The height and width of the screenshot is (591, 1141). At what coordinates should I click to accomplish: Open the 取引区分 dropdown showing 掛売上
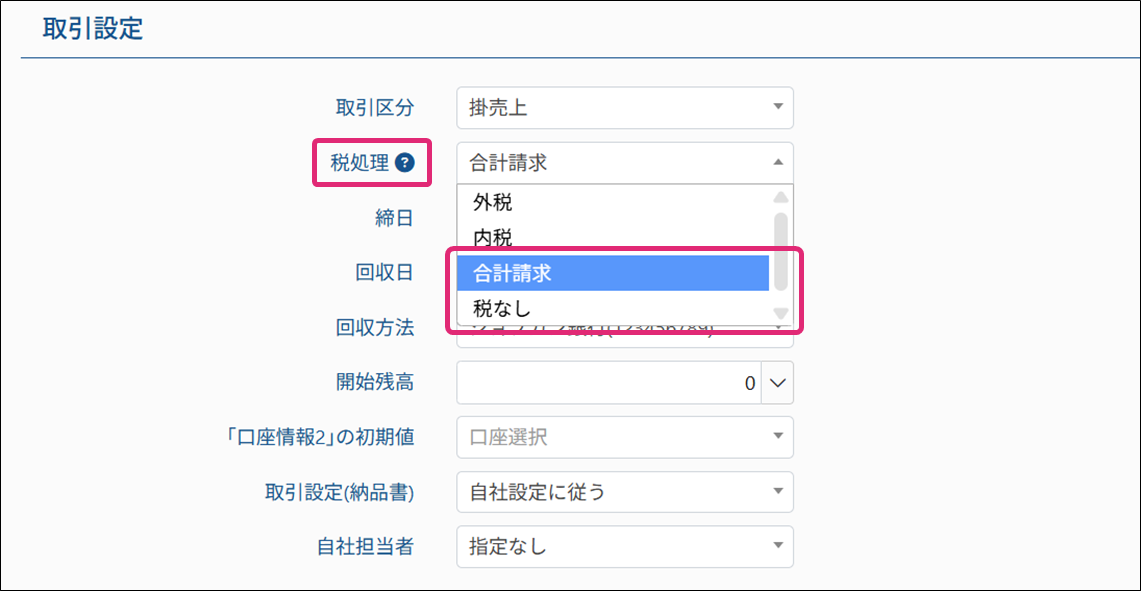pyautogui.click(x=624, y=108)
